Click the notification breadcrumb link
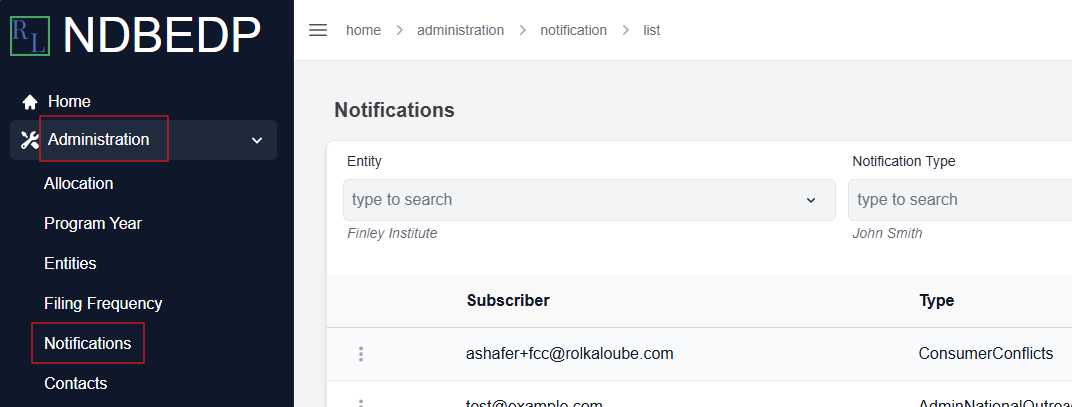This screenshot has height=407, width=1072. (574, 30)
